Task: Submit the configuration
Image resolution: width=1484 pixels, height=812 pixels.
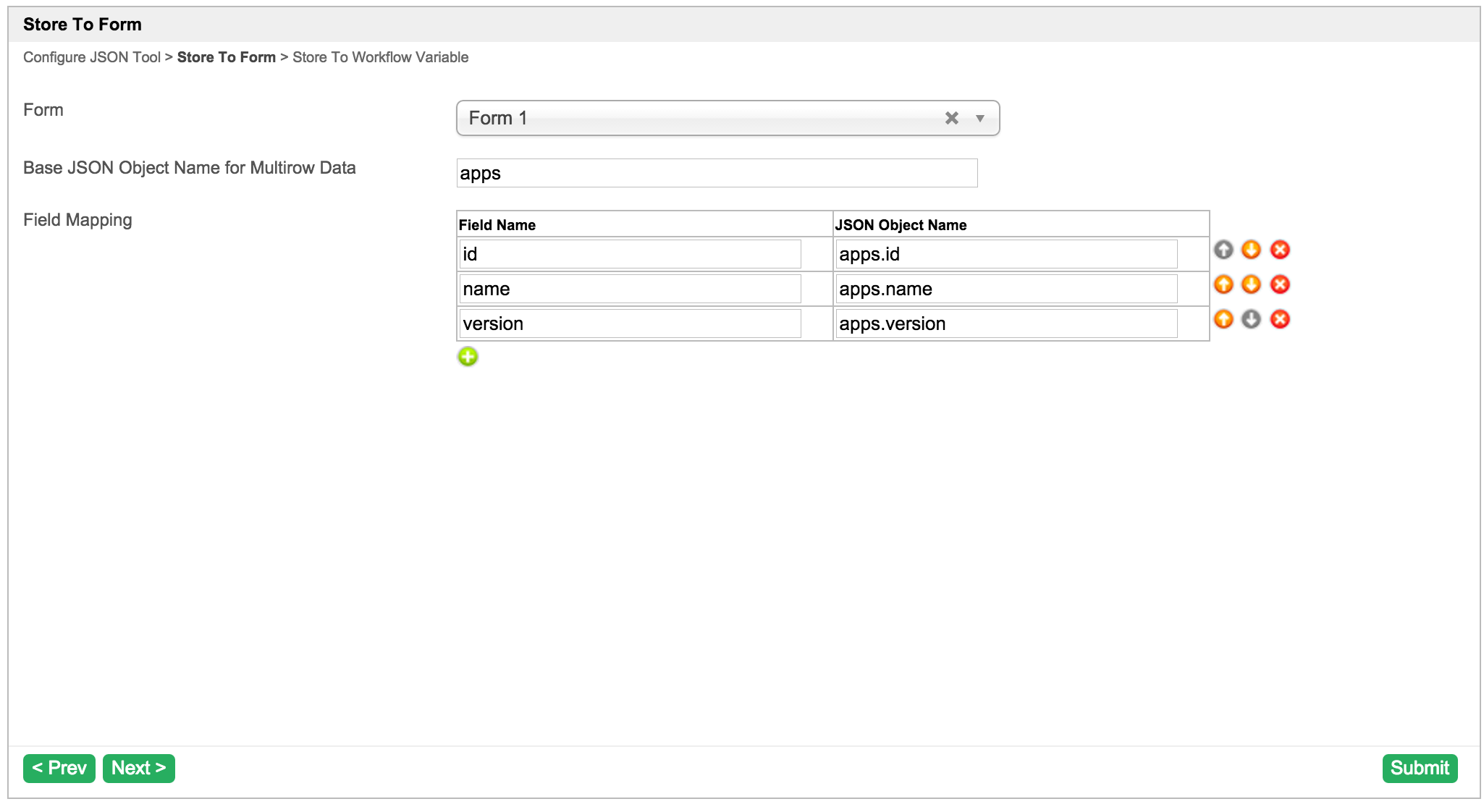Action: (x=1419, y=768)
